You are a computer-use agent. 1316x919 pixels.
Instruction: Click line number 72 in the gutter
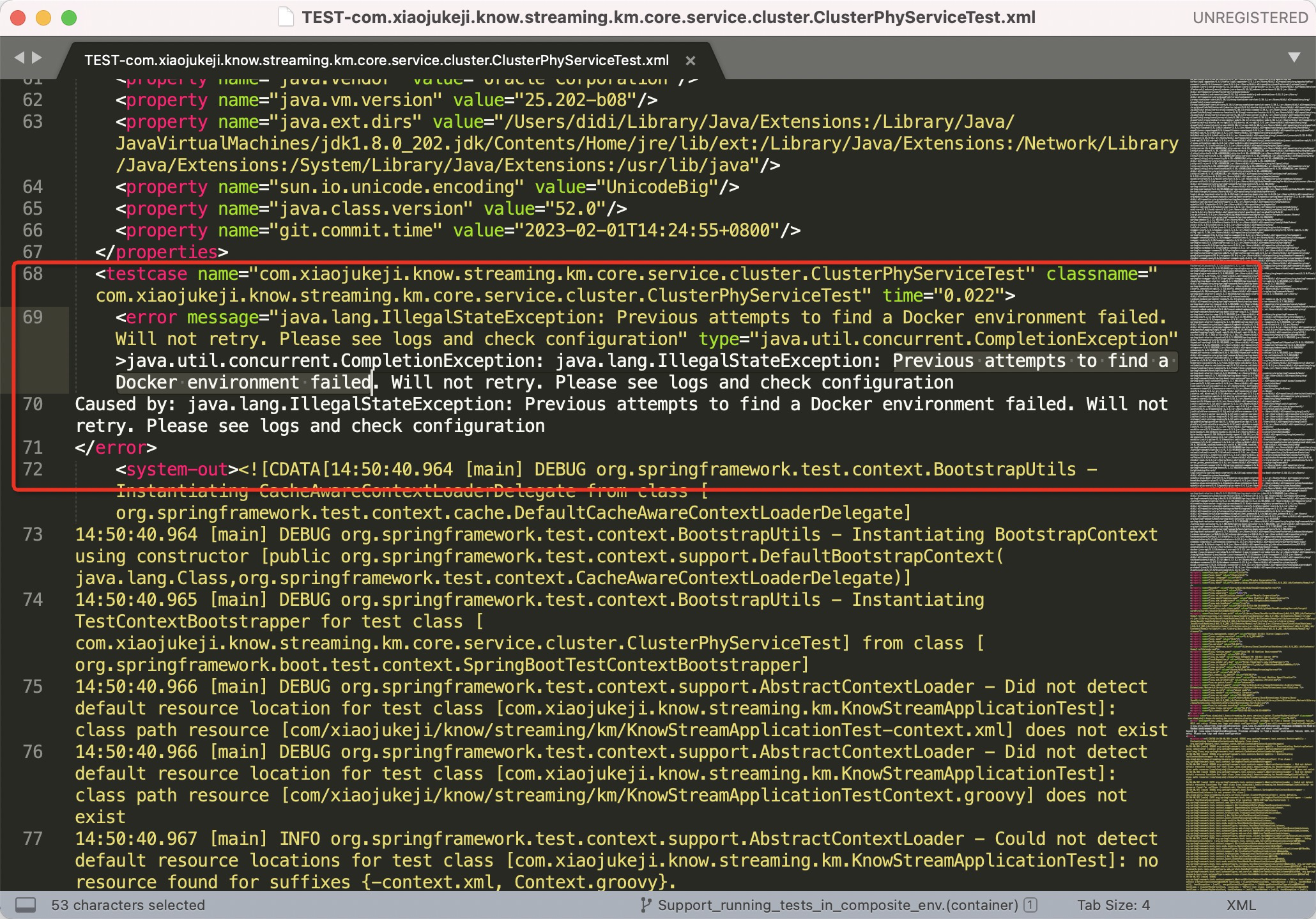click(x=33, y=470)
